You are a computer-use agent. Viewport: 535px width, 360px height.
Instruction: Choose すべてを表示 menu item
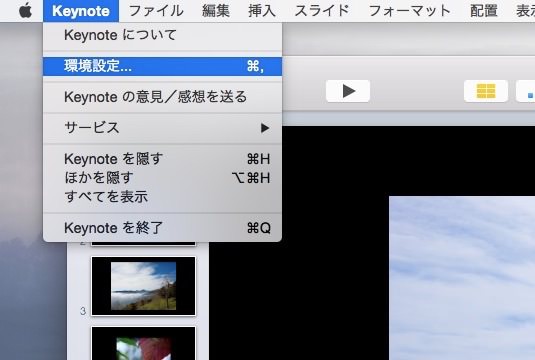[x=162, y=197]
